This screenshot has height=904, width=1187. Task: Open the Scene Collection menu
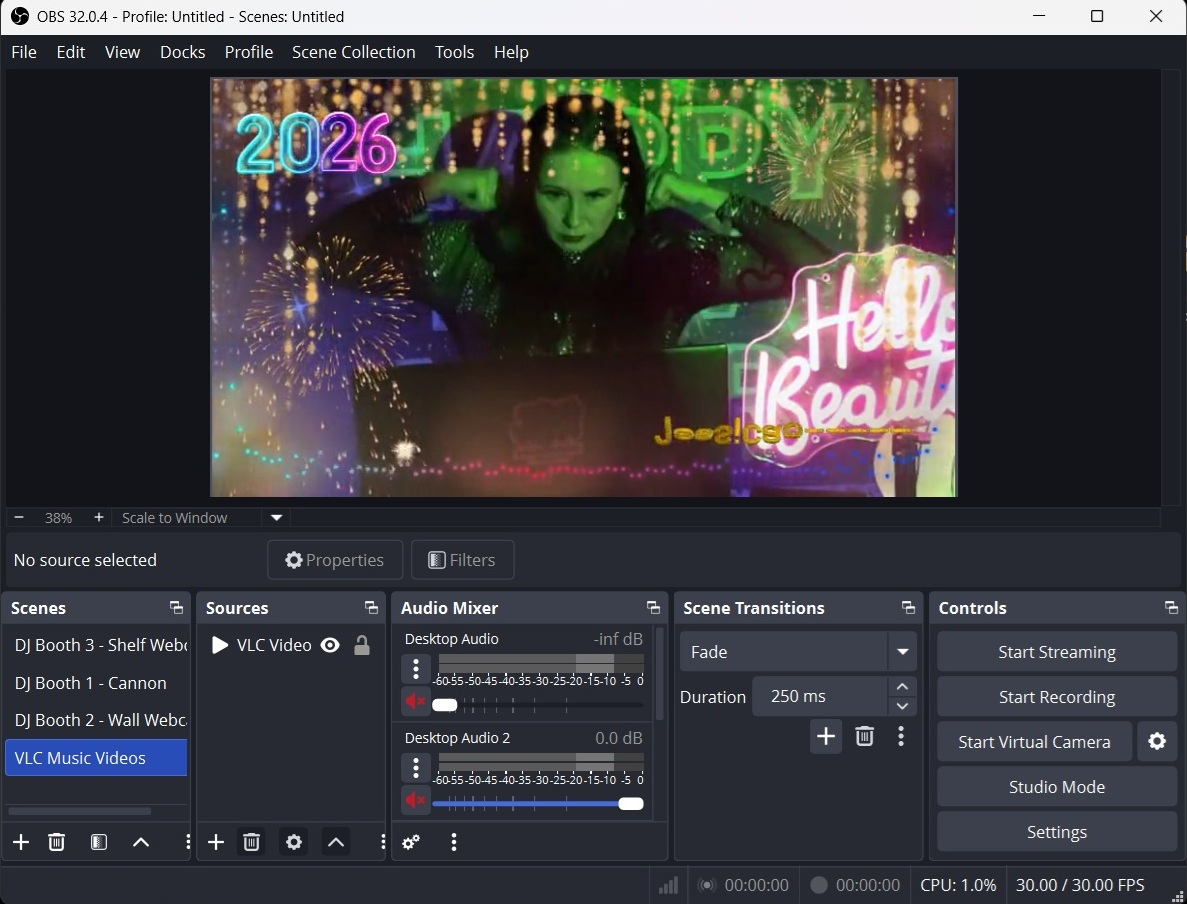coord(353,52)
